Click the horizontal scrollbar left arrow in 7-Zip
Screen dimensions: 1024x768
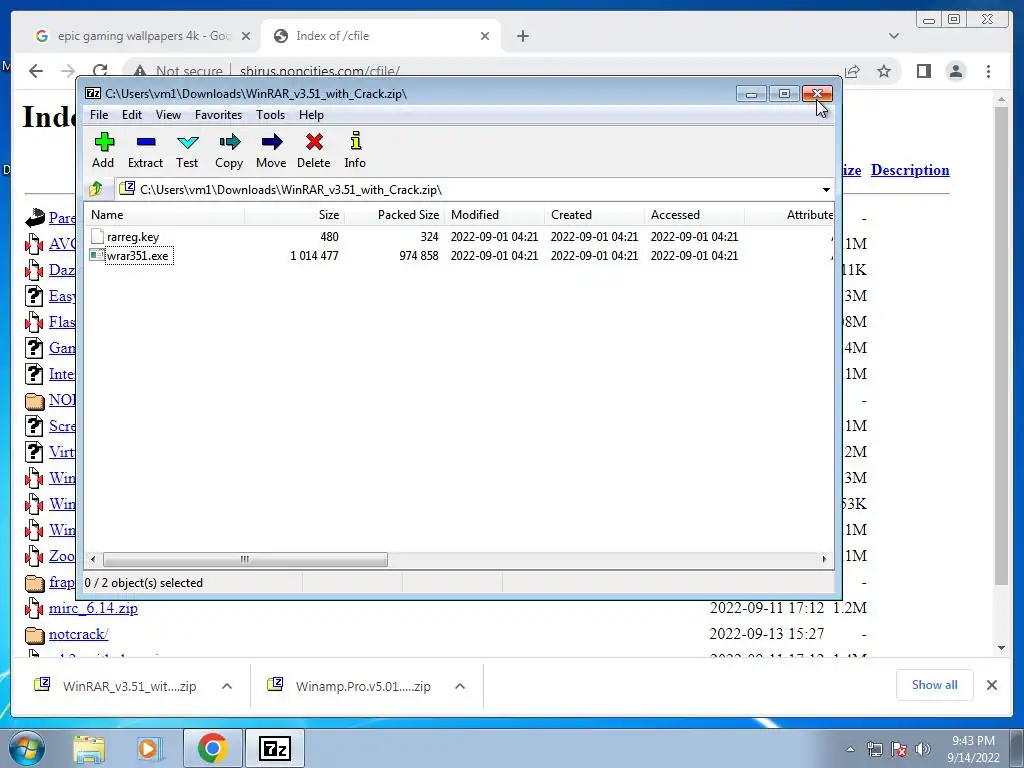[x=93, y=559]
